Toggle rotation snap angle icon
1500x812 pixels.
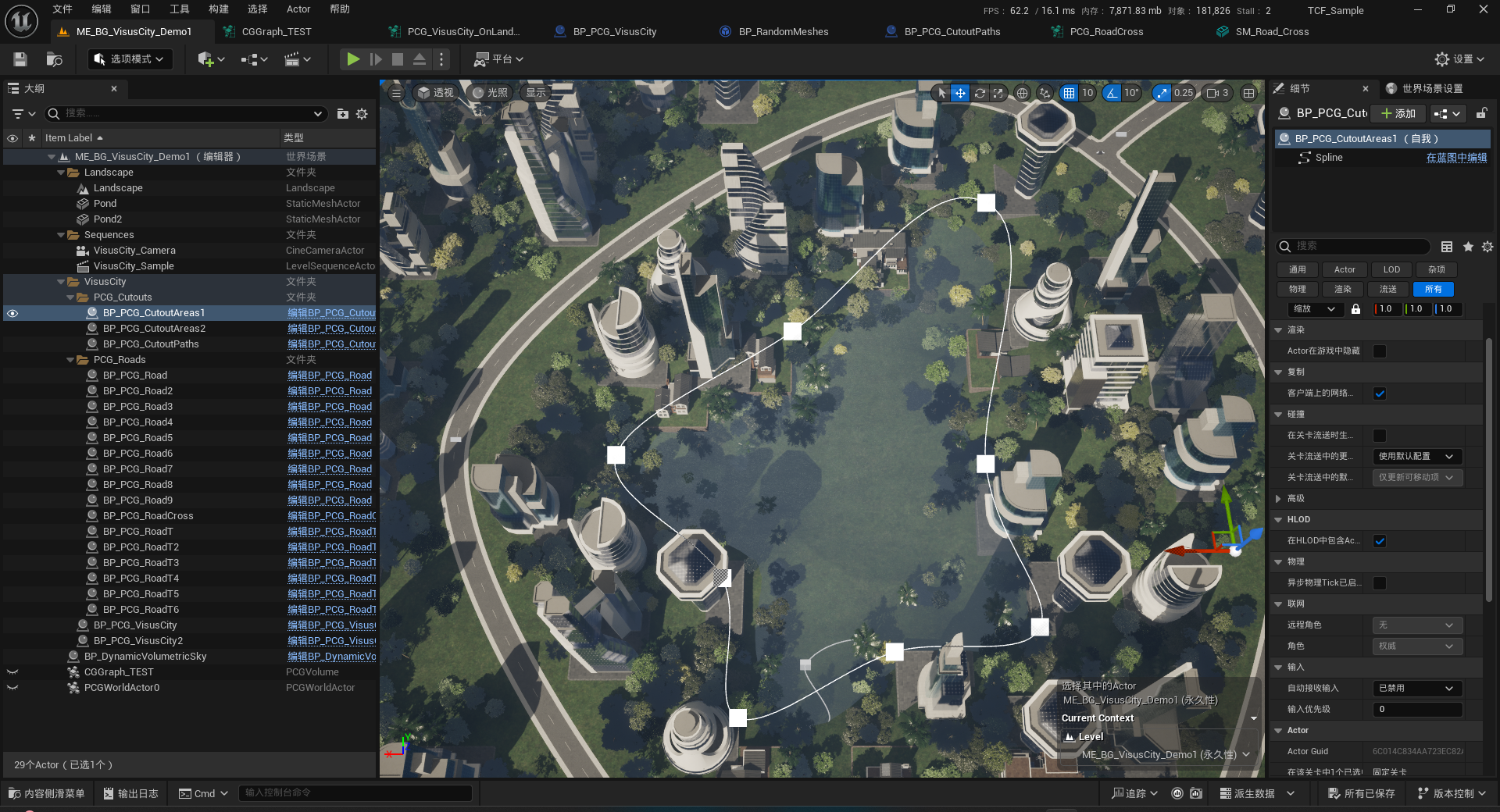(1111, 93)
